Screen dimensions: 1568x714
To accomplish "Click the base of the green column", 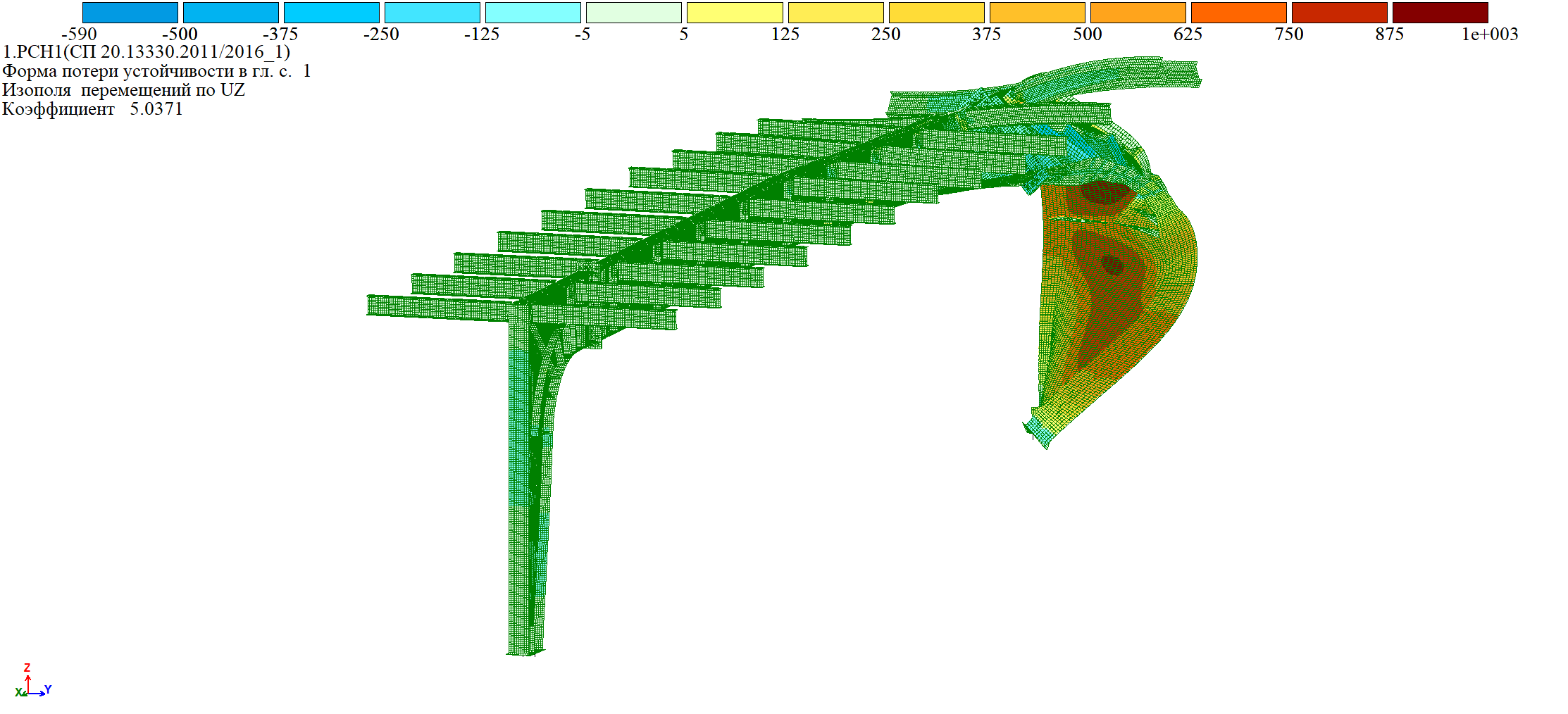I will (525, 649).
